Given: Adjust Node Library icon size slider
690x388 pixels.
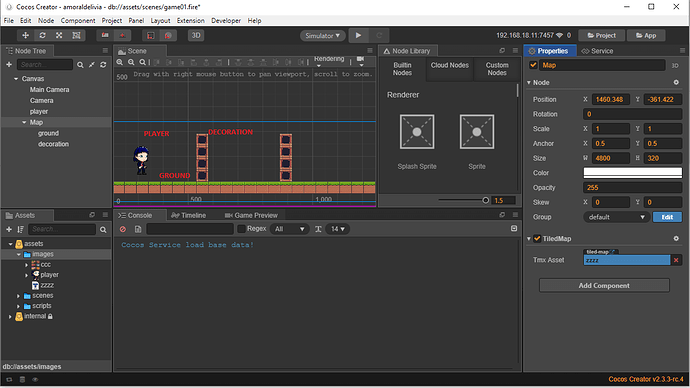Looking at the screenshot, I should (x=485, y=200).
